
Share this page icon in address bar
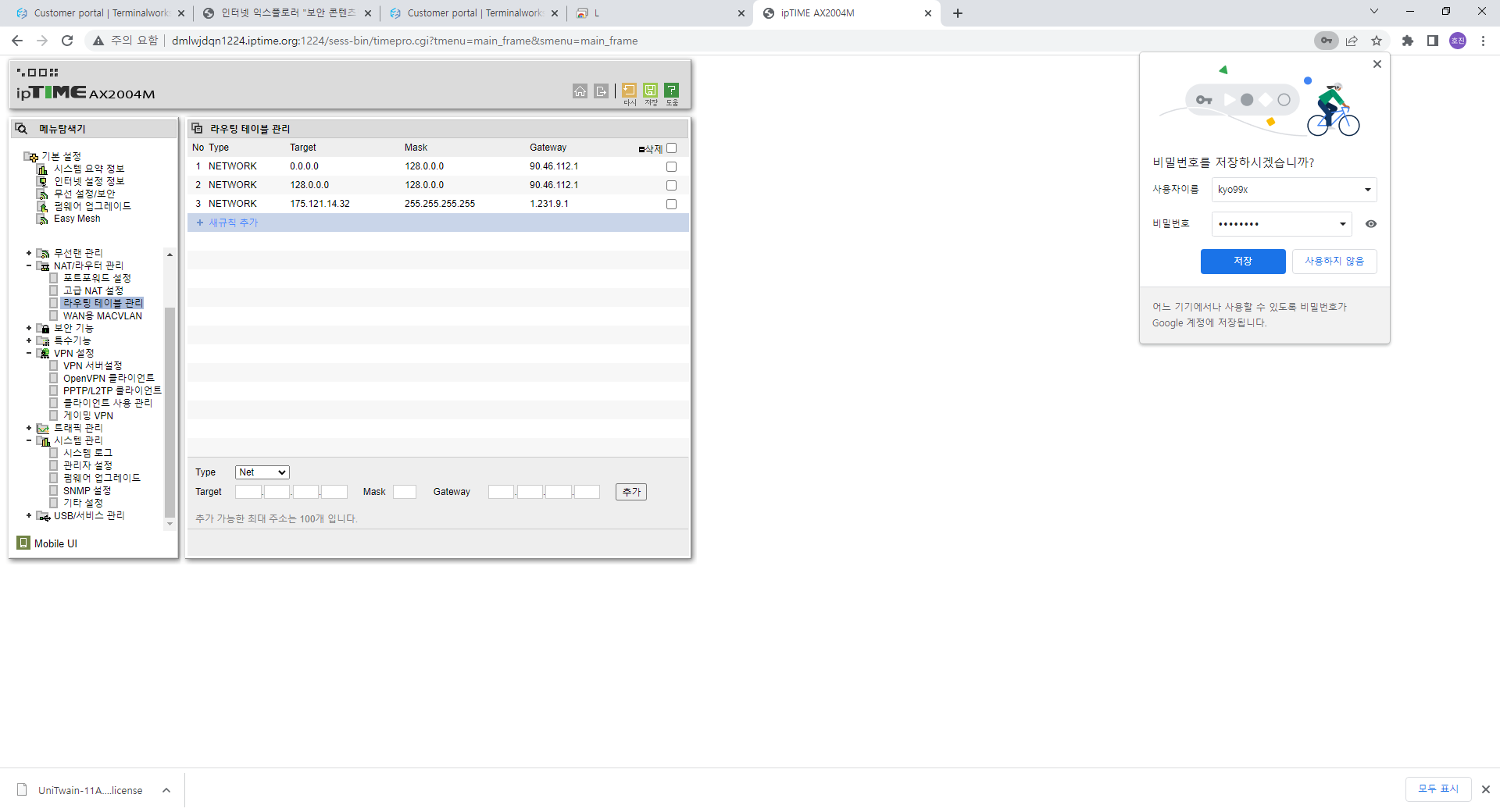point(1352,41)
